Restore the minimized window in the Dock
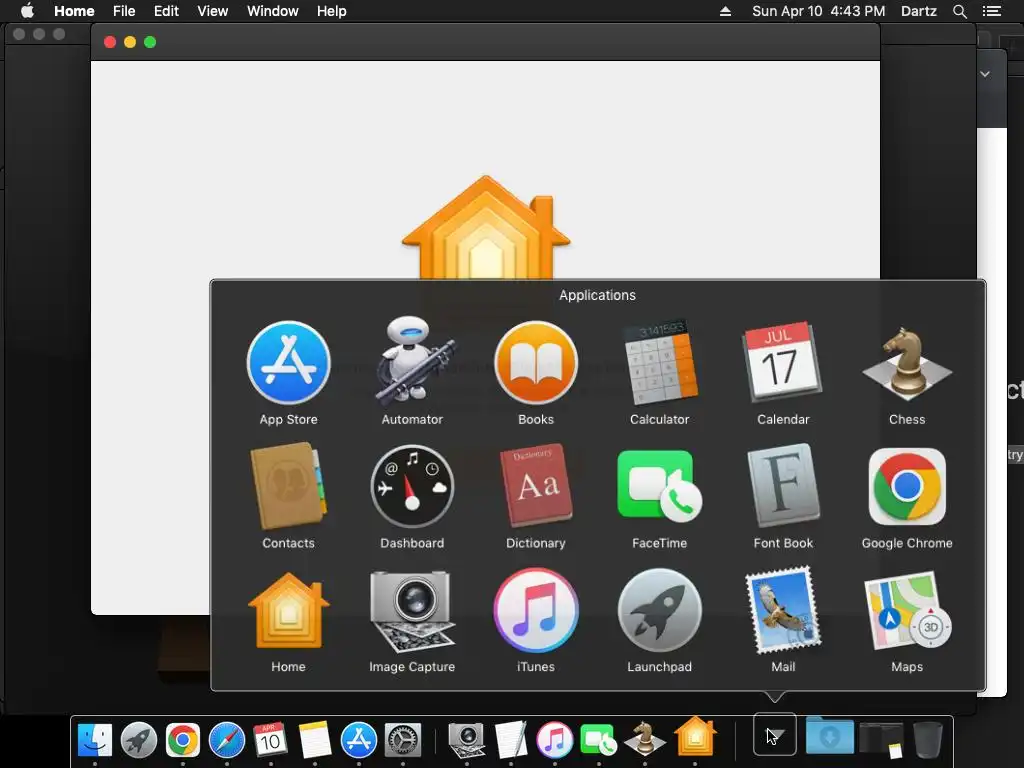 point(881,739)
